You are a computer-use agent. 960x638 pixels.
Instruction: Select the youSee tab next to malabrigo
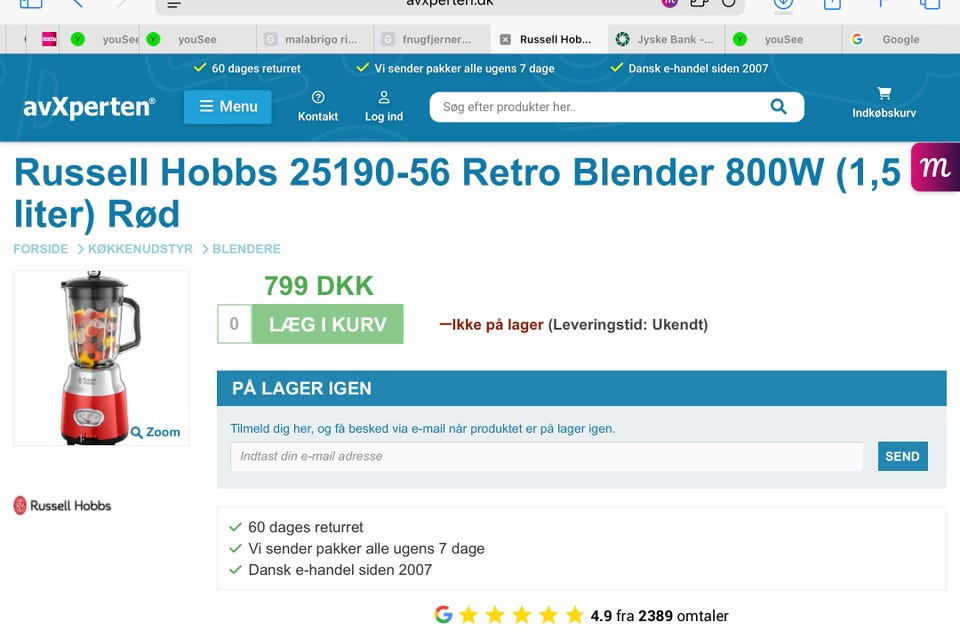(x=198, y=39)
